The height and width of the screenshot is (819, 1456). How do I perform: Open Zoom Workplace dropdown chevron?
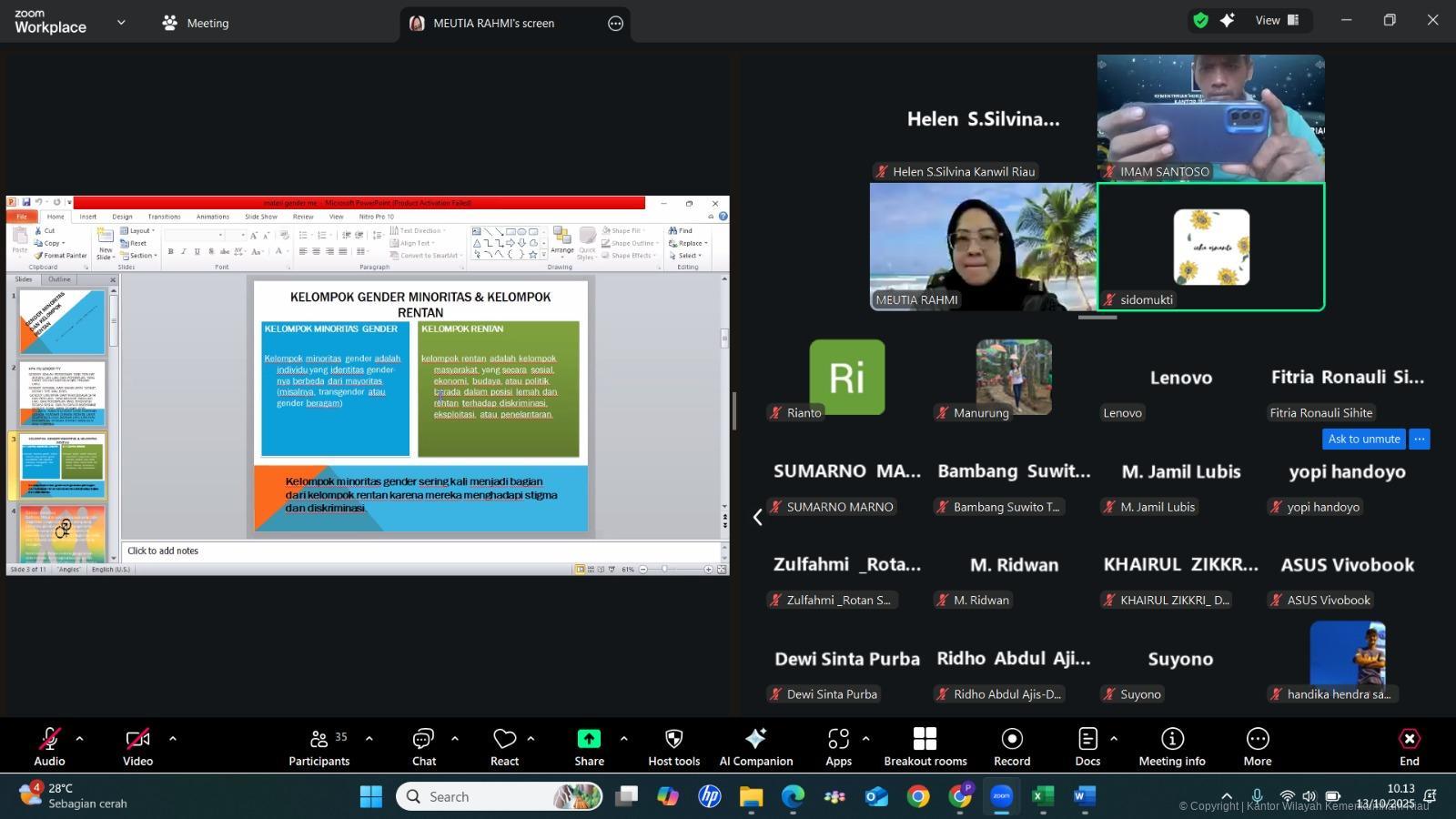click(121, 23)
